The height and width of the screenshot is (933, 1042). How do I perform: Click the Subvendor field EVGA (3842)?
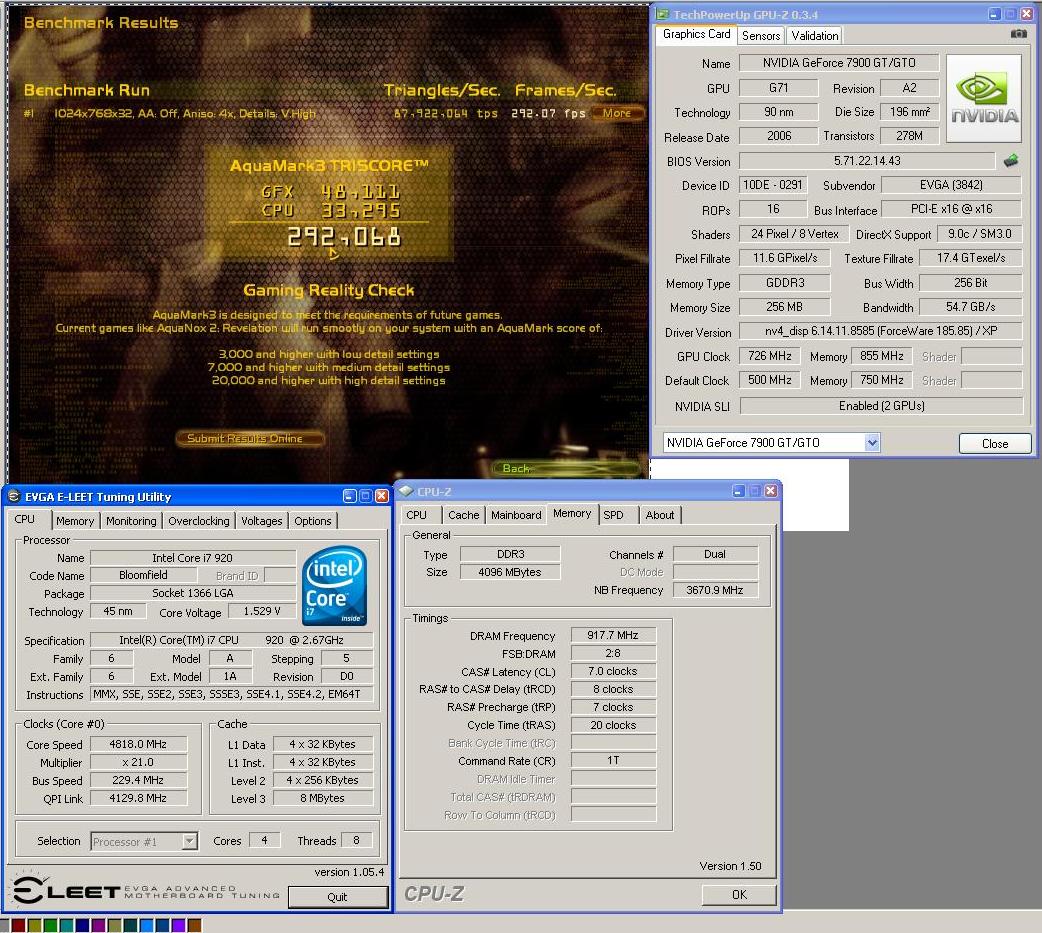point(951,185)
